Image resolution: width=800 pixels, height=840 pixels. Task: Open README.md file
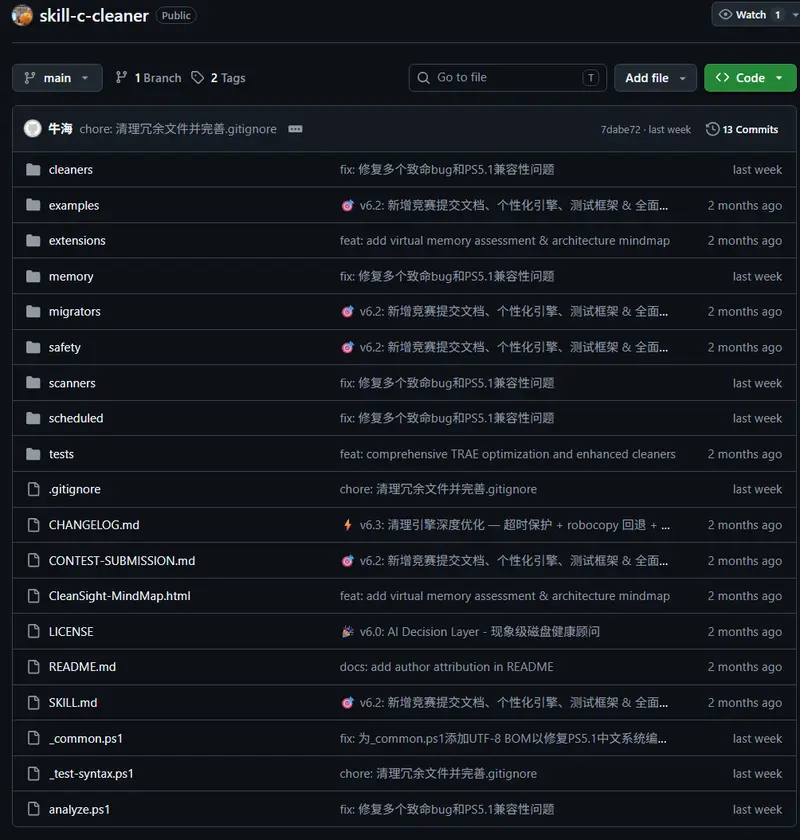(x=82, y=666)
